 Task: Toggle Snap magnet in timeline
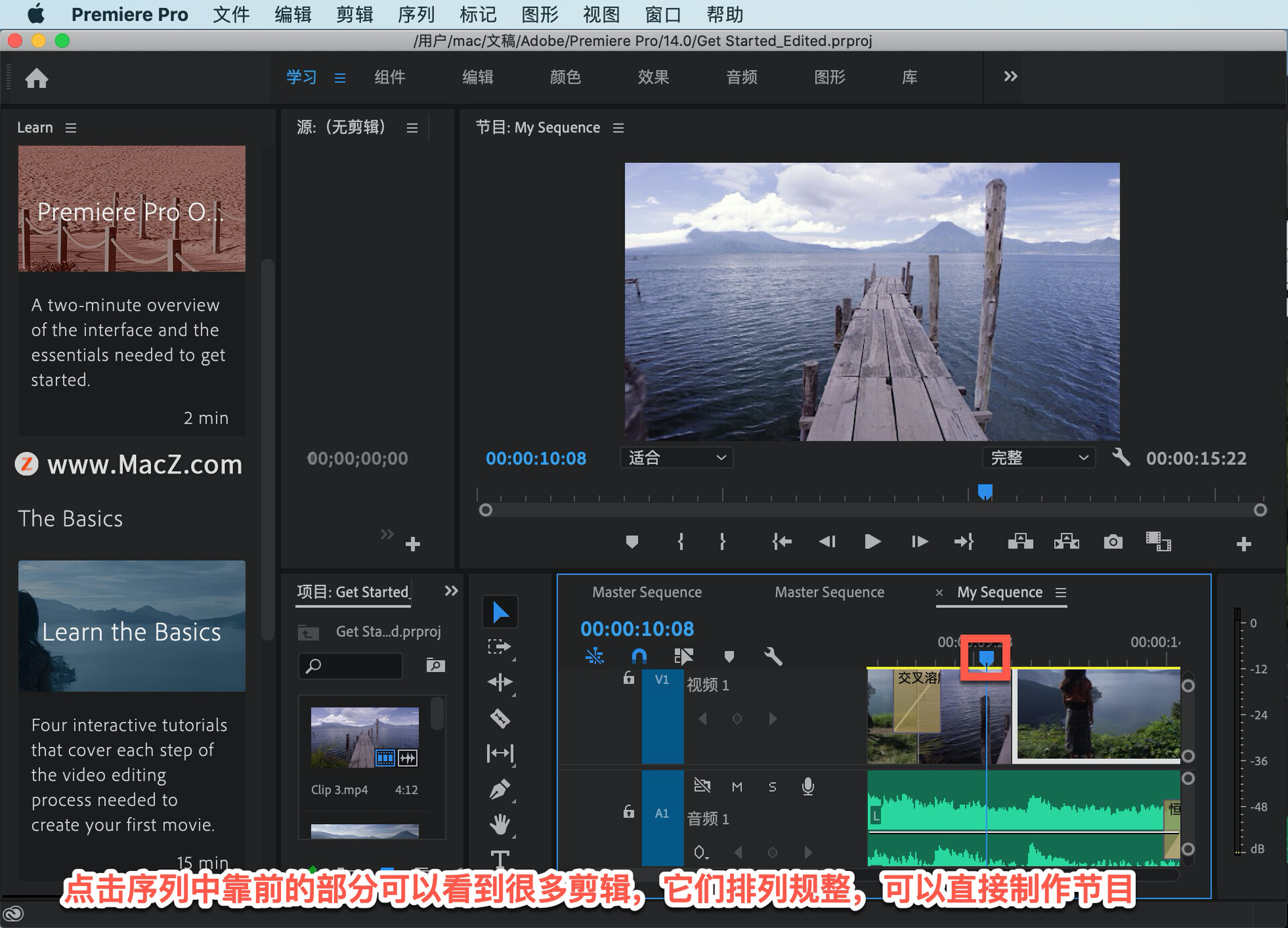coord(639,656)
